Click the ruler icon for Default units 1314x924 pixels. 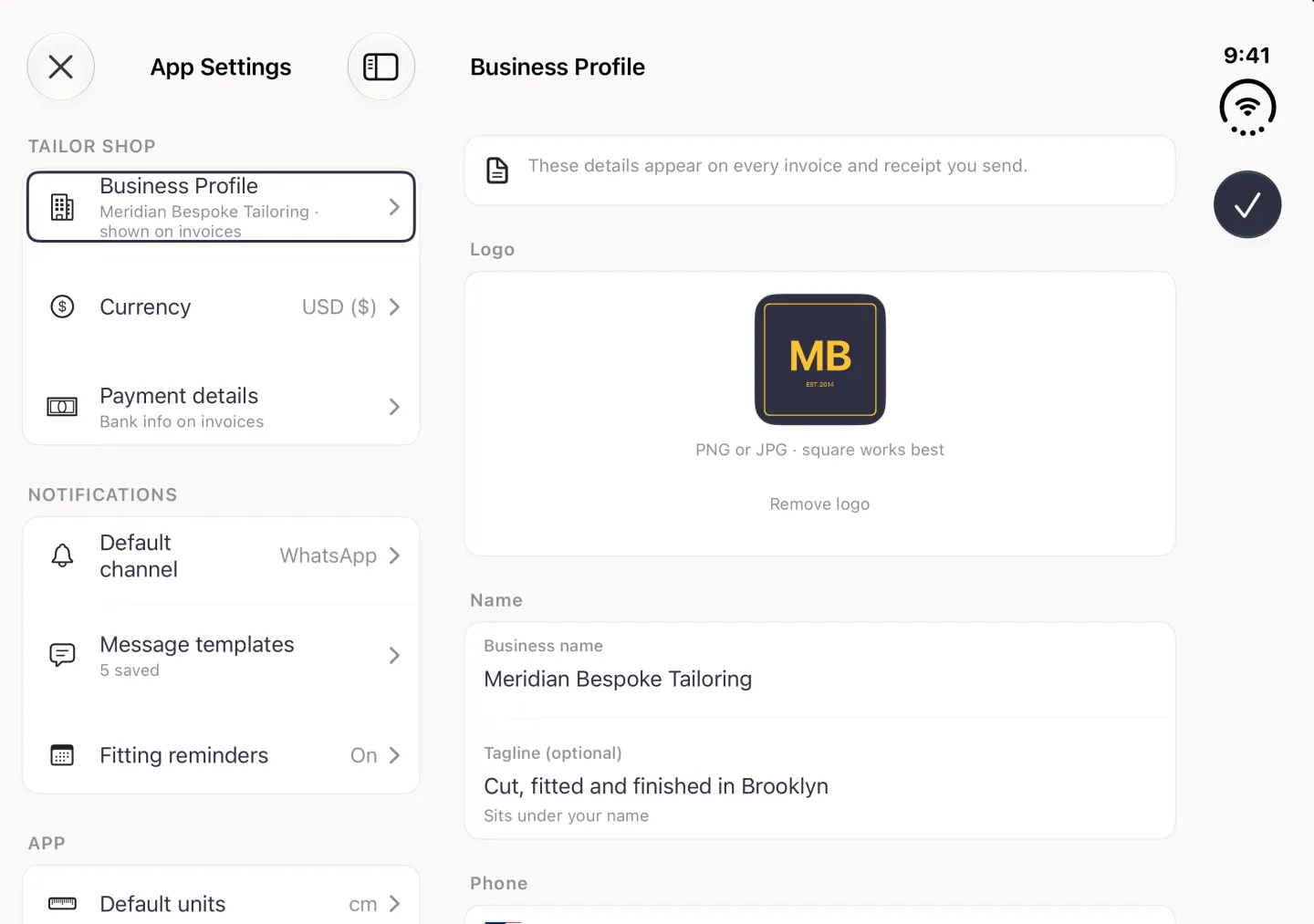click(62, 904)
